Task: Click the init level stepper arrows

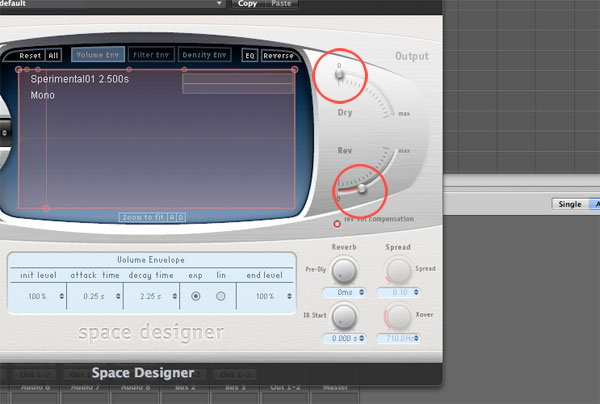Action: pos(62,296)
